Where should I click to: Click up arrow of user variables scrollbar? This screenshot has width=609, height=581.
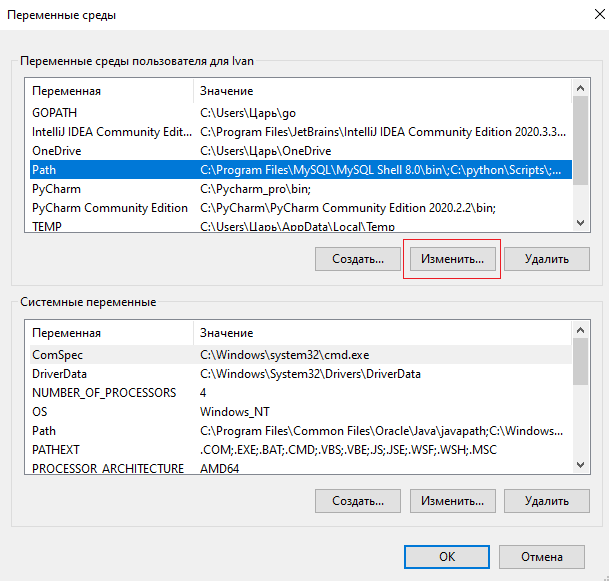[x=581, y=88]
